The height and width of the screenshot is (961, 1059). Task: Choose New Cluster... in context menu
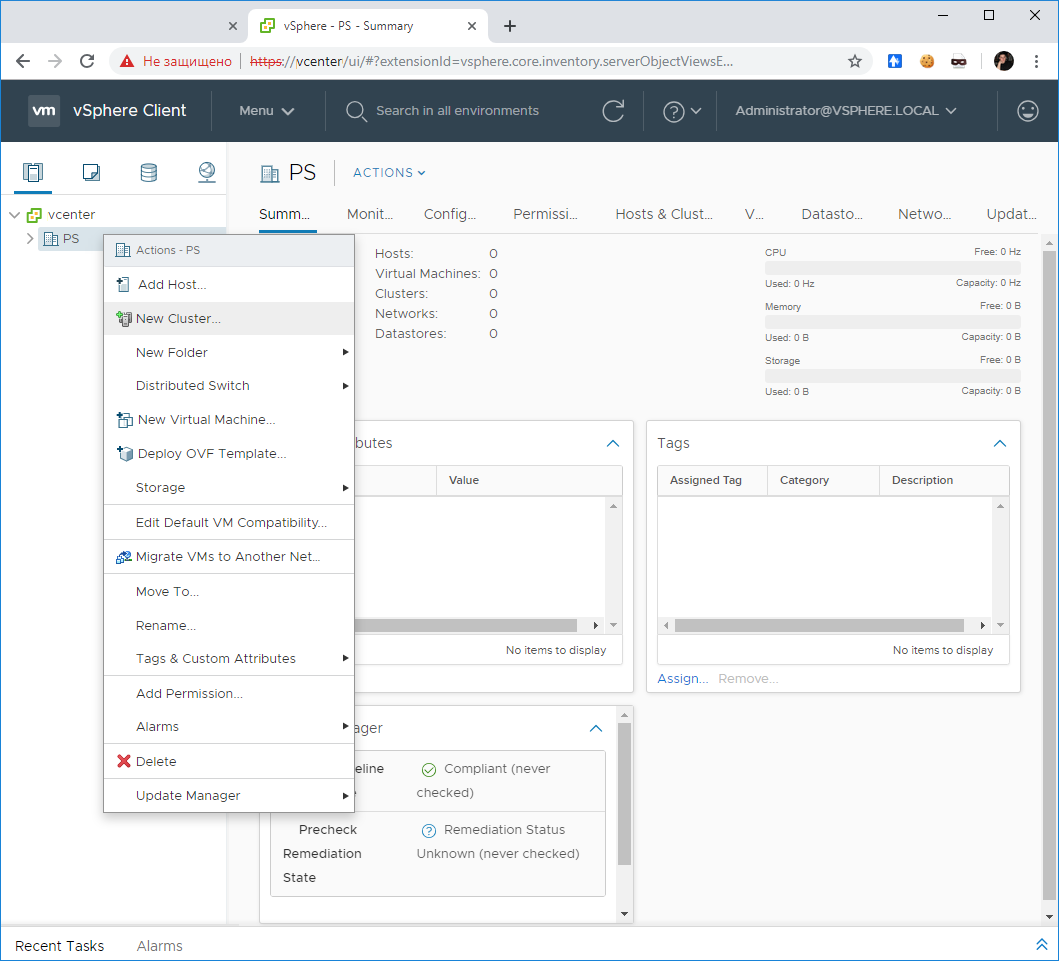pos(229,319)
